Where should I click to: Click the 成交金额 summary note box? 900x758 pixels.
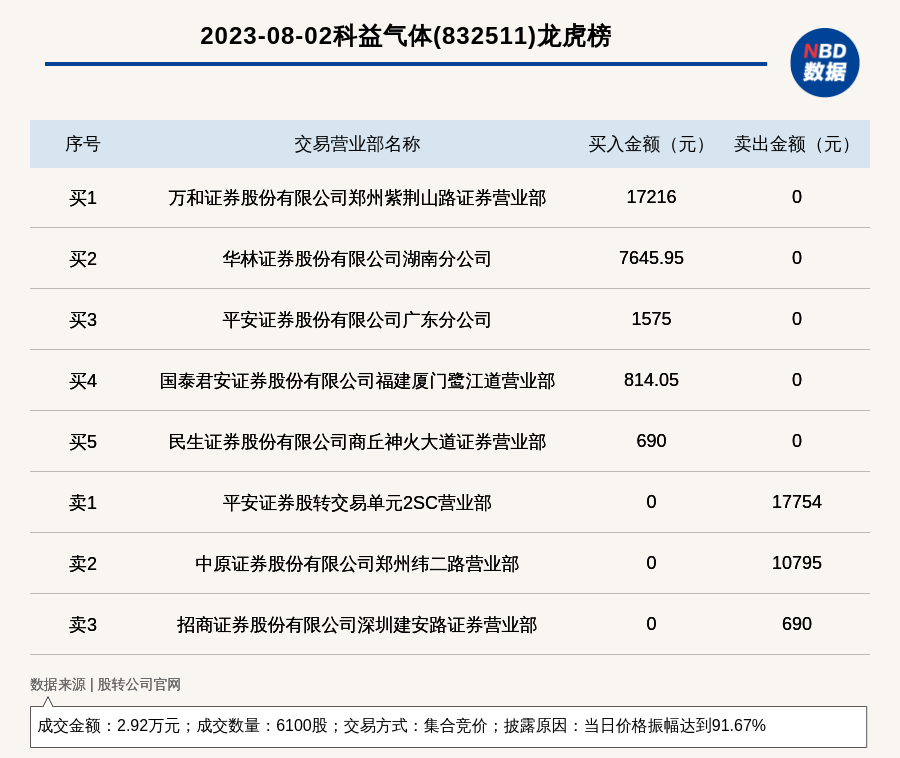448,726
